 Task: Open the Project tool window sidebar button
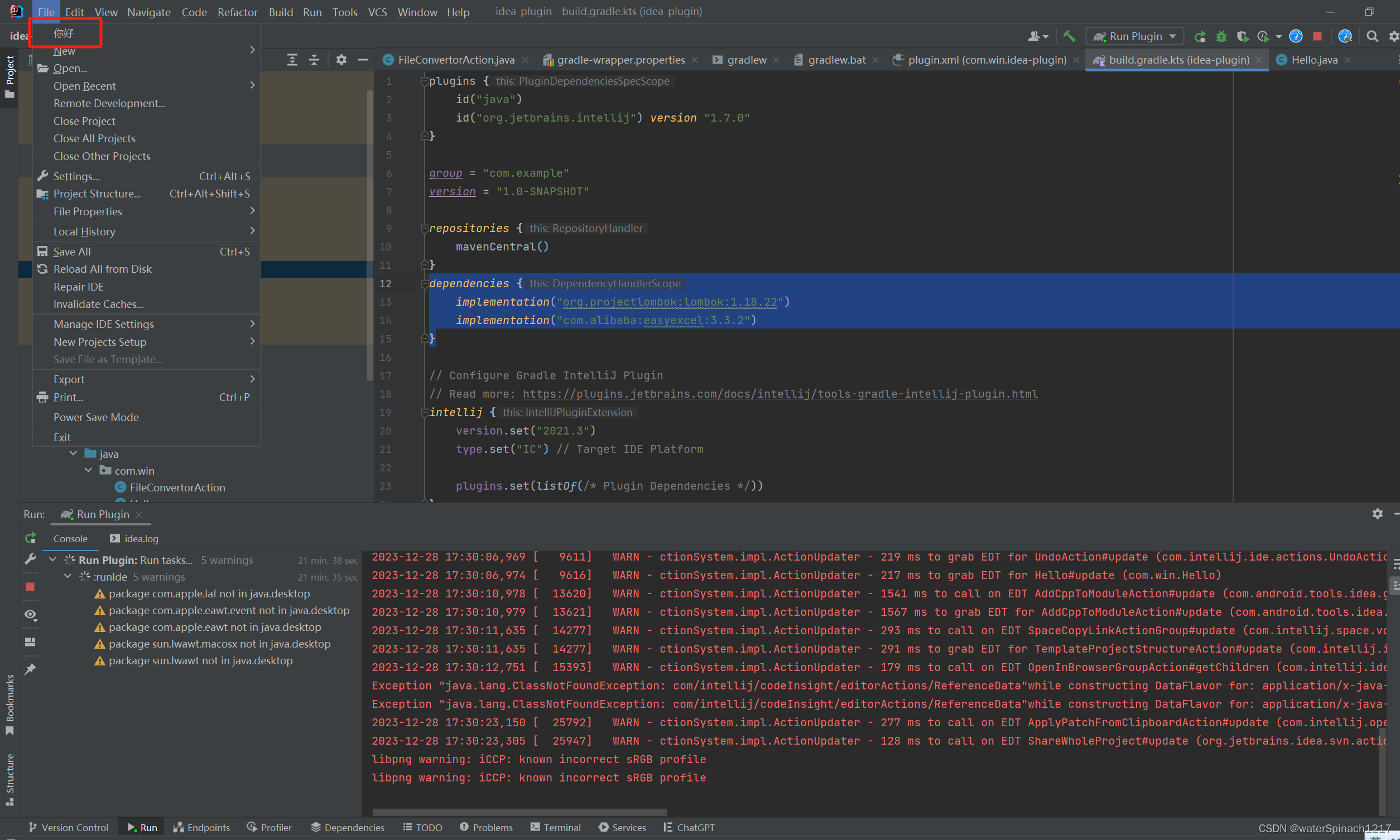[9, 76]
